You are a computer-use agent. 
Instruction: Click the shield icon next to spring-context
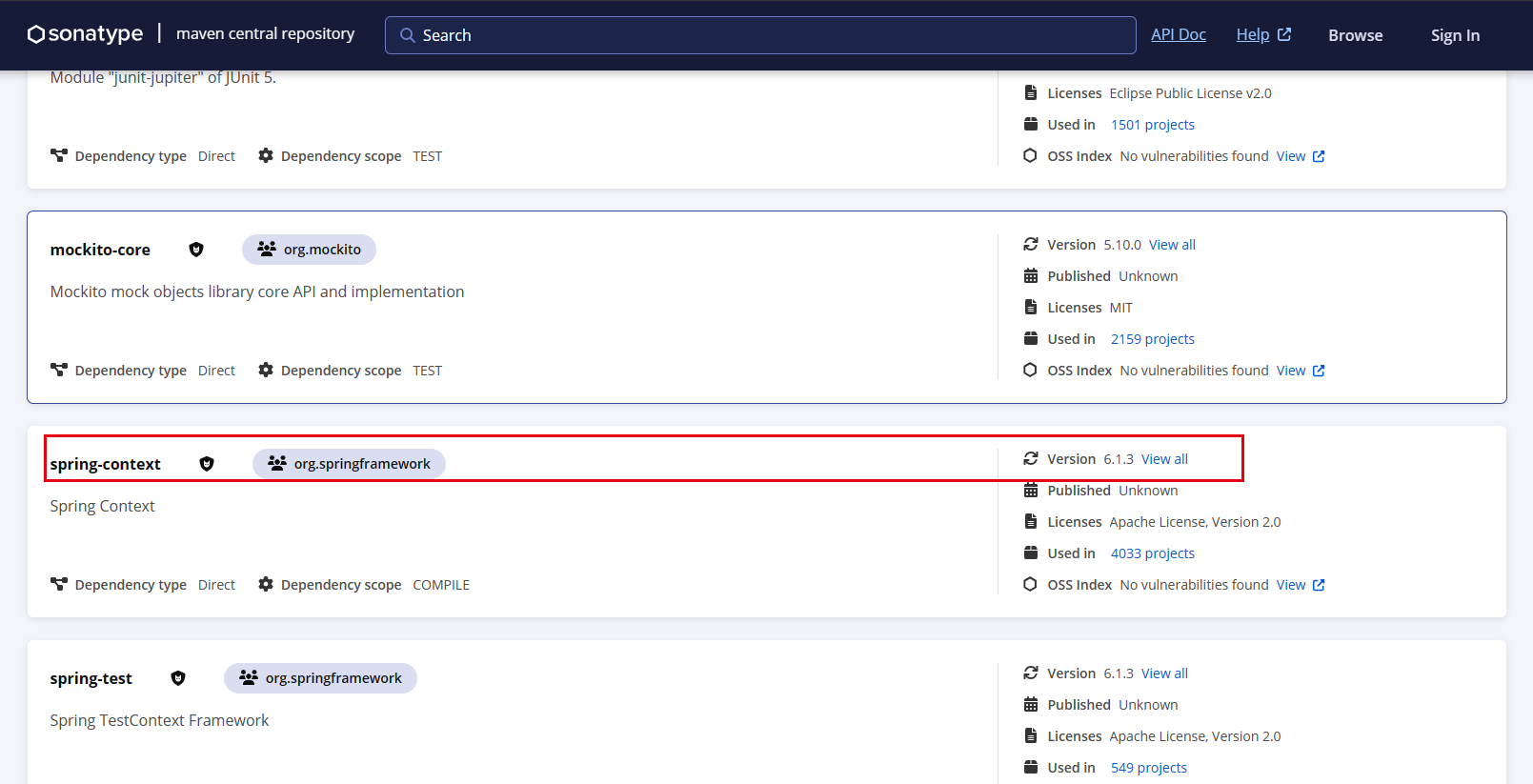[207, 464]
